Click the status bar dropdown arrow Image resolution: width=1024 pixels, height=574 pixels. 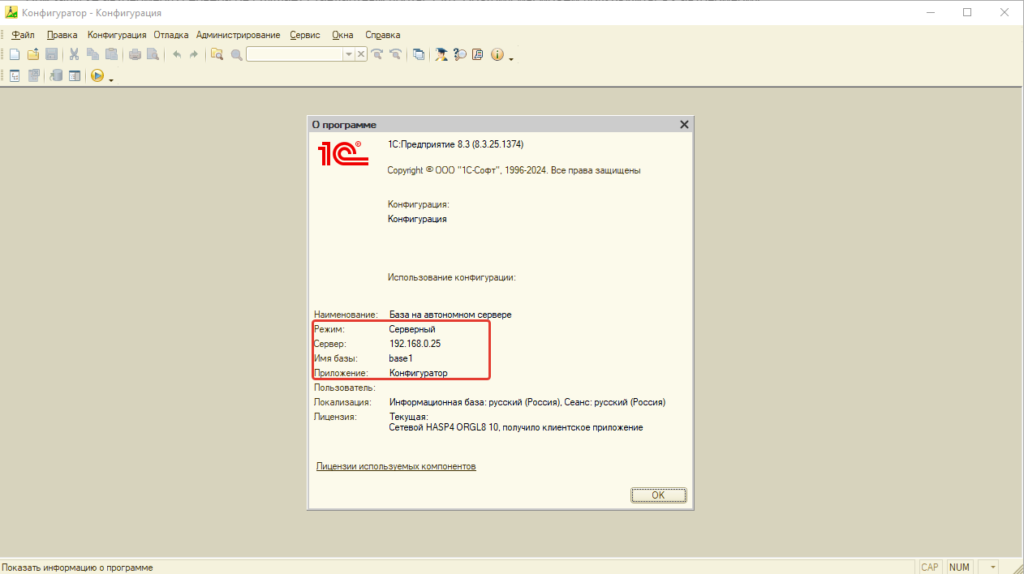coord(993,567)
